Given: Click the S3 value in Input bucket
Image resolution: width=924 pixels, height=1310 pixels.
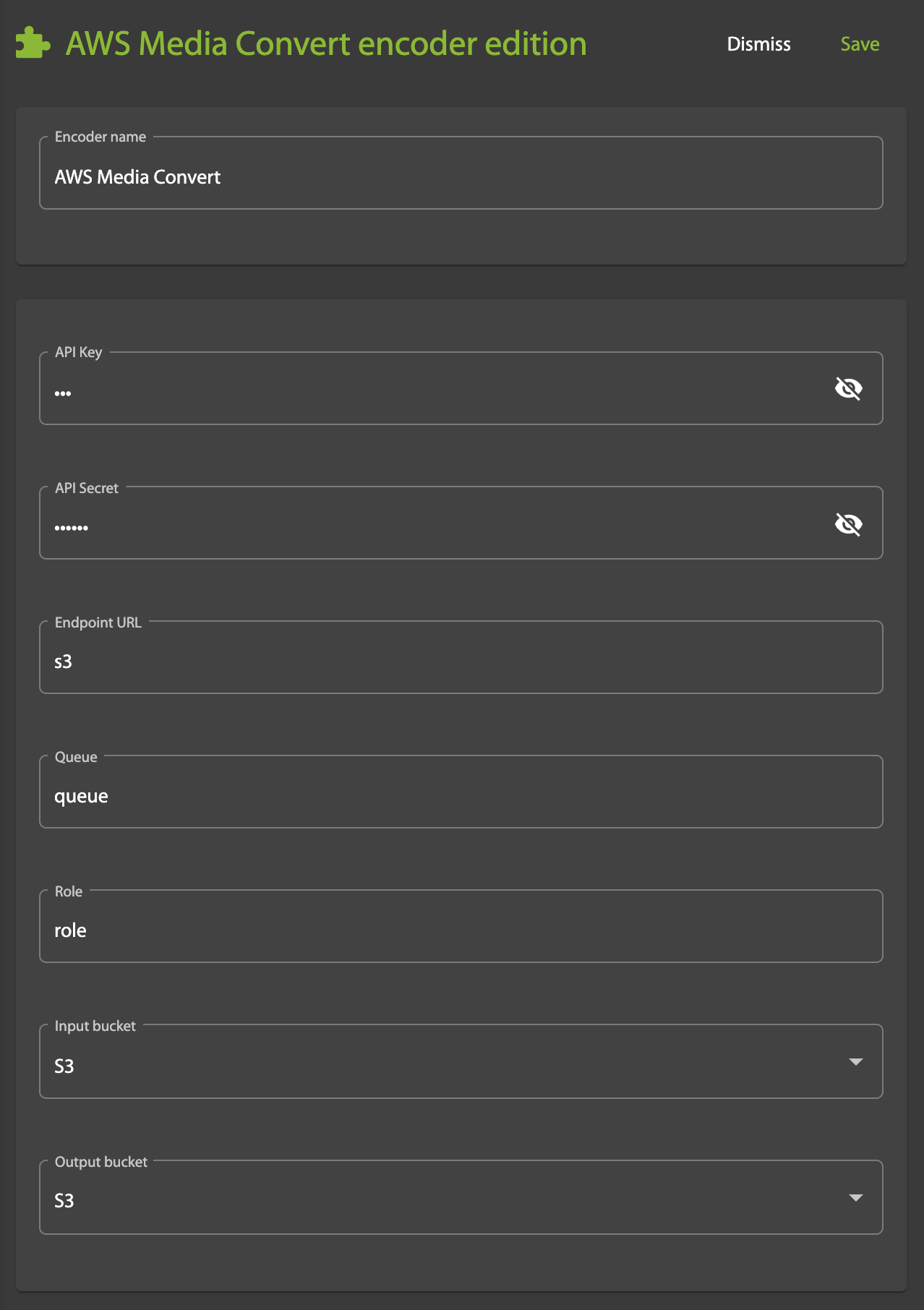Looking at the screenshot, I should [x=64, y=1066].
